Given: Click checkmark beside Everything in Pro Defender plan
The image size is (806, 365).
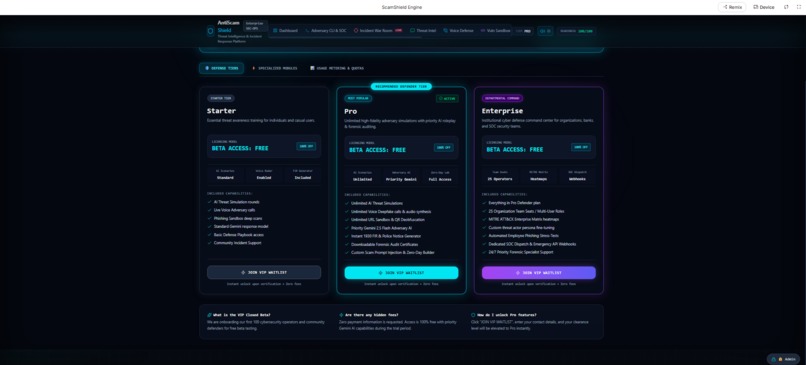Looking at the screenshot, I should 484,203.
